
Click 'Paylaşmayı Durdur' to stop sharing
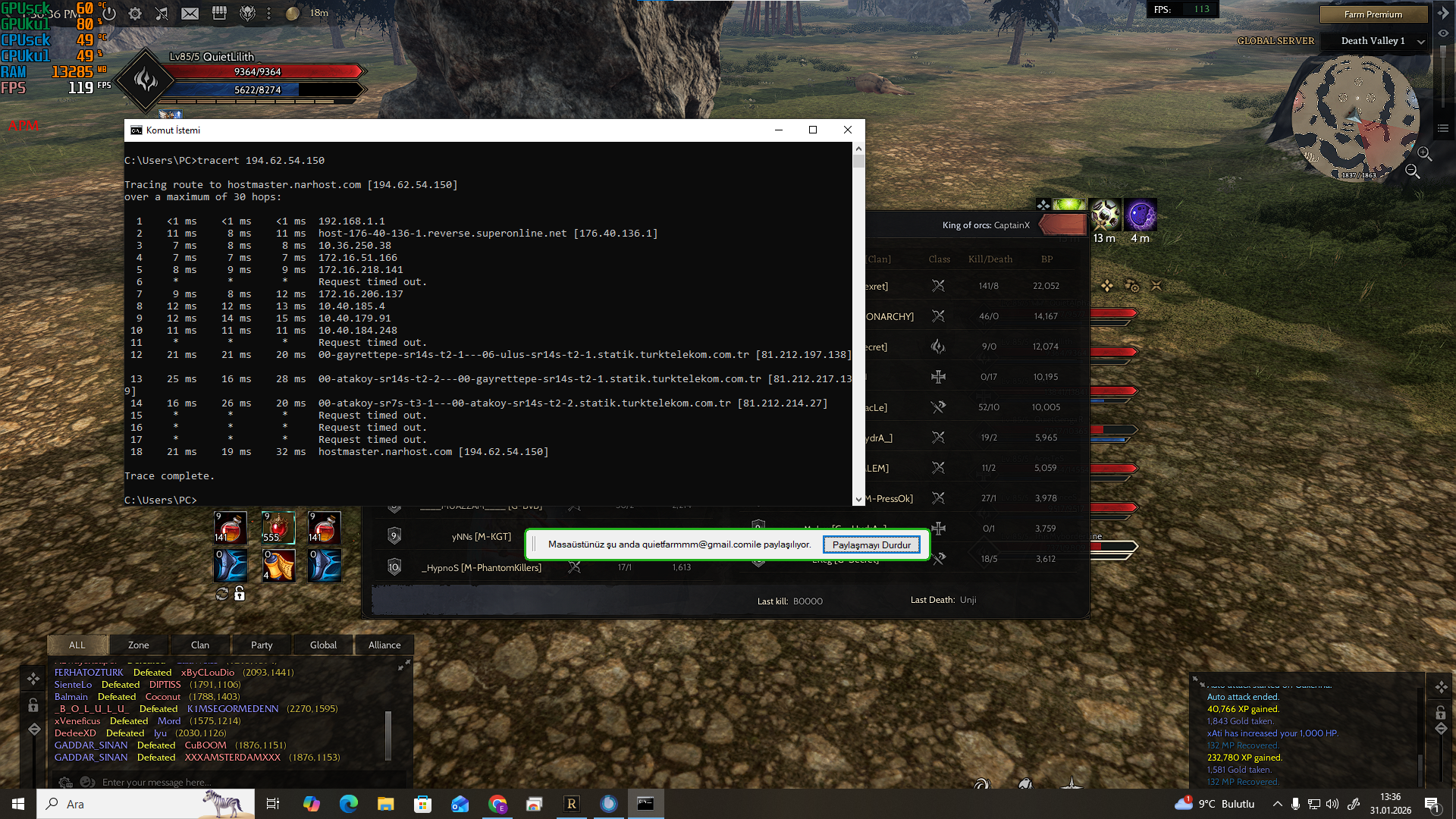click(x=871, y=544)
